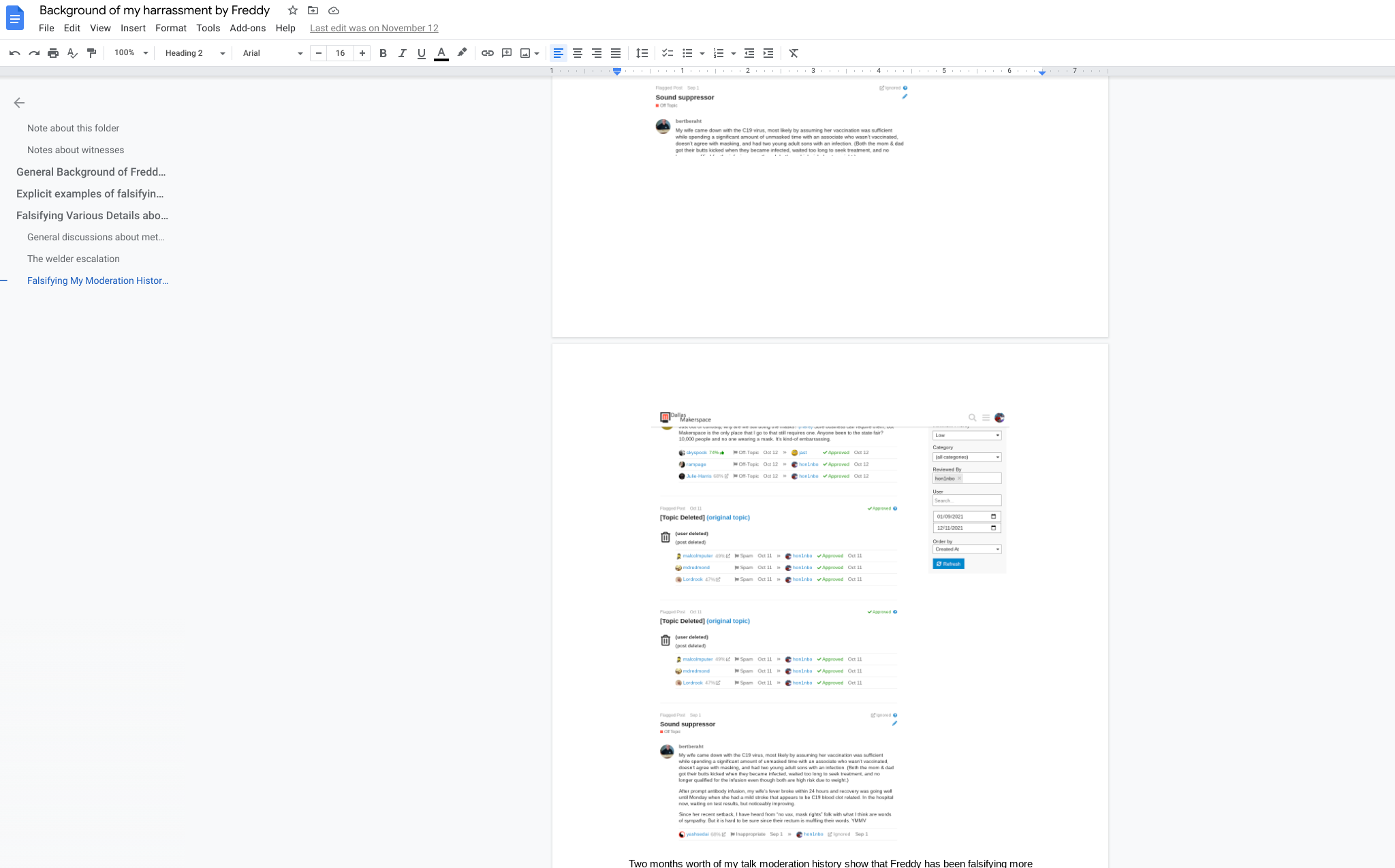
Task: Open the 100% zoom dropdown
Action: (x=131, y=53)
